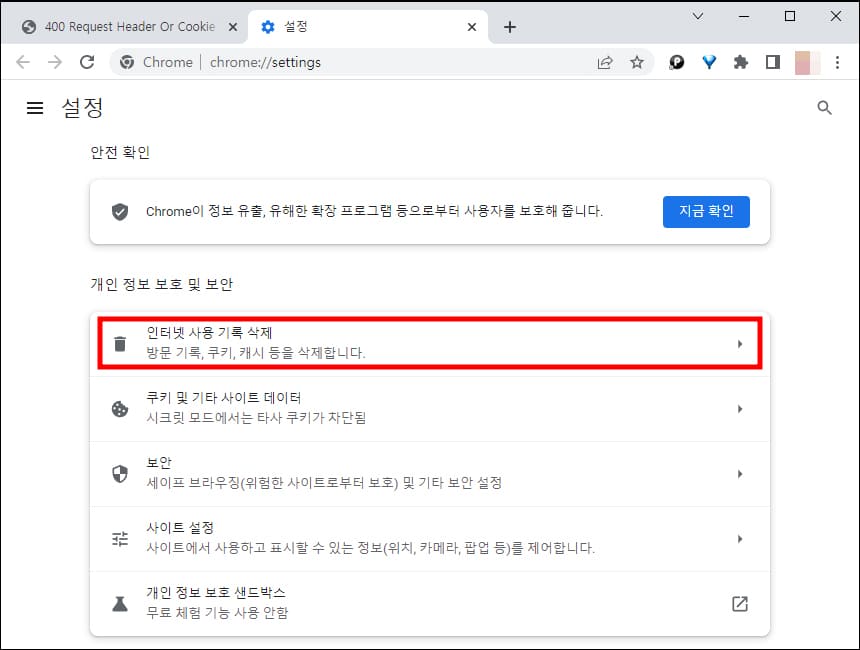Image resolution: width=860 pixels, height=650 pixels.
Task: Expand the 보안 settings row arrow
Action: [740, 473]
